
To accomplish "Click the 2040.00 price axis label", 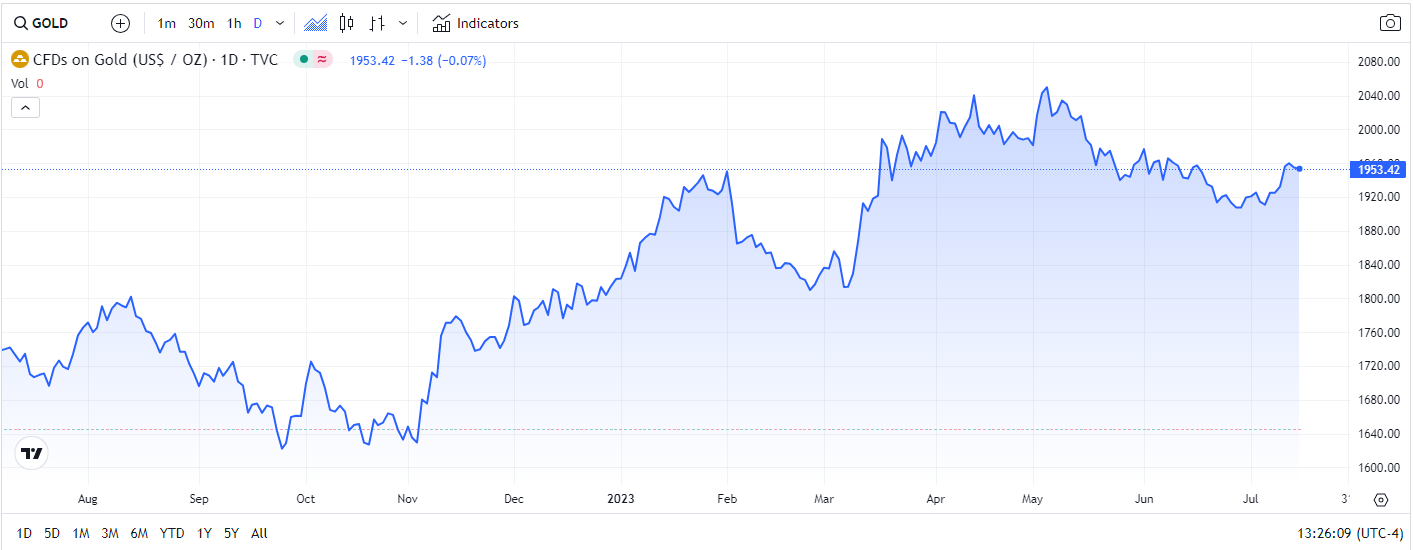I will 1377,96.
